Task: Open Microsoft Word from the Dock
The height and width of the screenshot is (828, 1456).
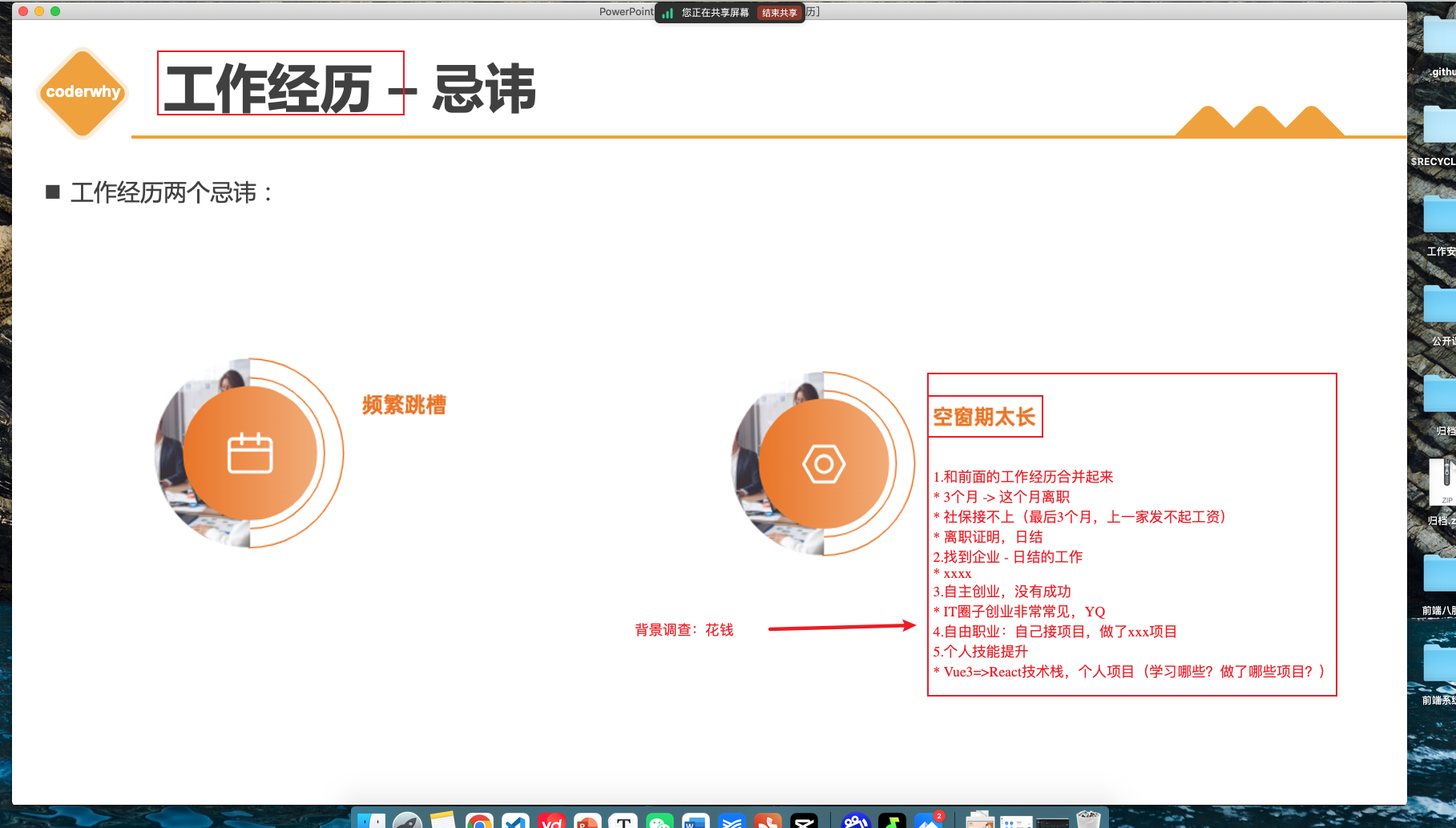Action: [694, 822]
